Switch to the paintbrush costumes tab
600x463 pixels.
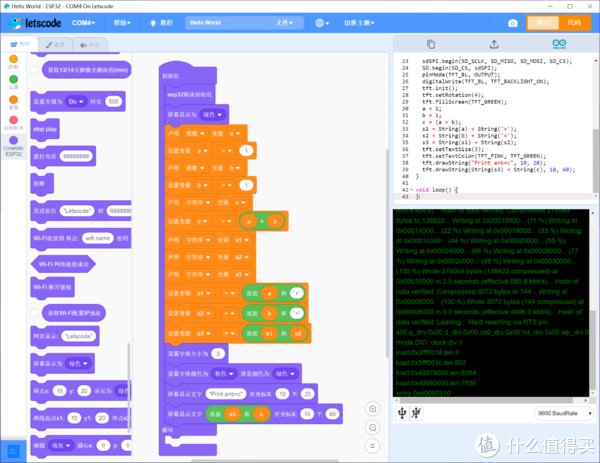[55, 45]
